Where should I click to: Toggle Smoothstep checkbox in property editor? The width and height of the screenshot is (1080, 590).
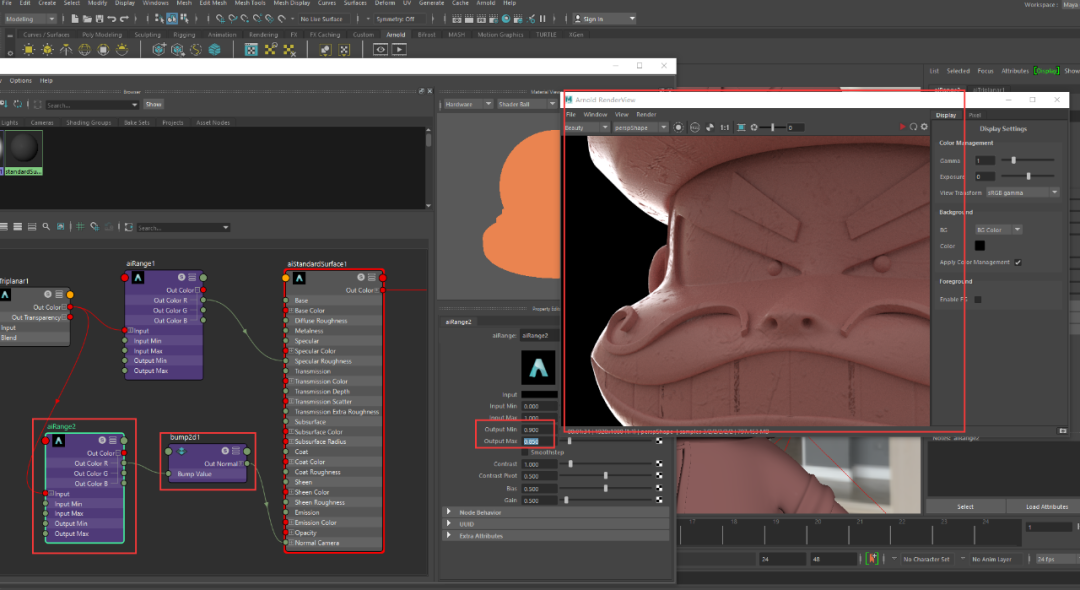click(x=525, y=452)
